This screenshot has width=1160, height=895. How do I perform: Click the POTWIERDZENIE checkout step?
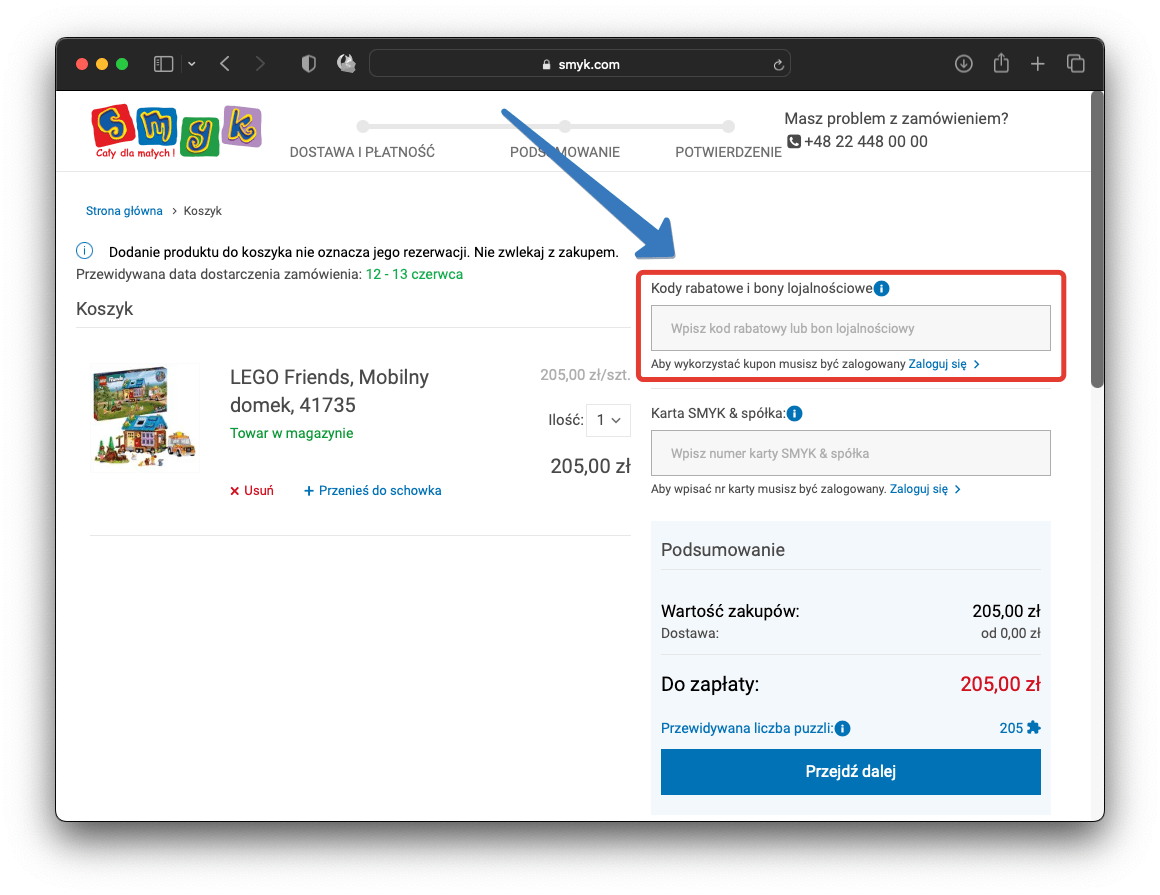click(728, 152)
